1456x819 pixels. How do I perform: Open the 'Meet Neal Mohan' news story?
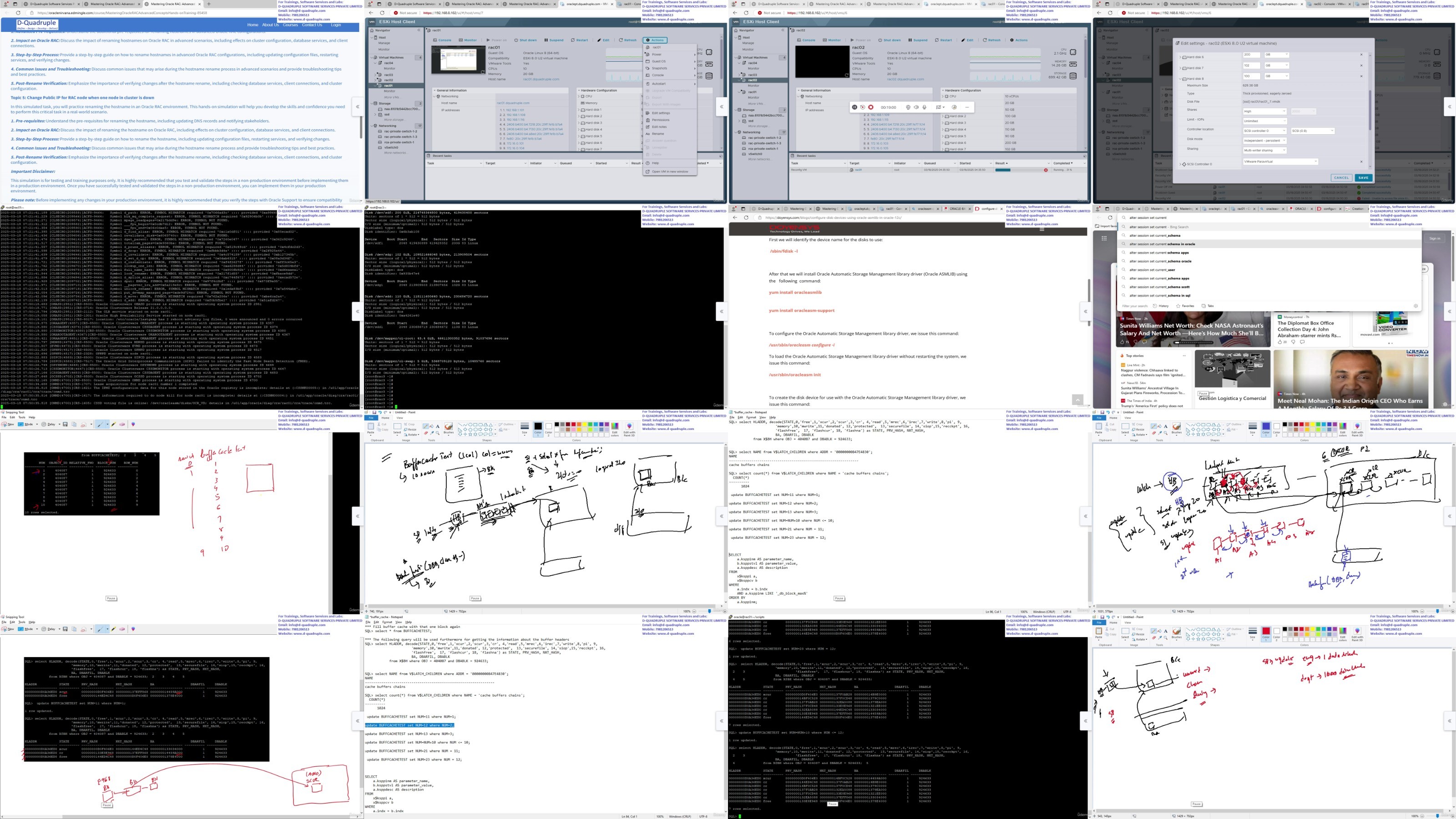[1351, 379]
